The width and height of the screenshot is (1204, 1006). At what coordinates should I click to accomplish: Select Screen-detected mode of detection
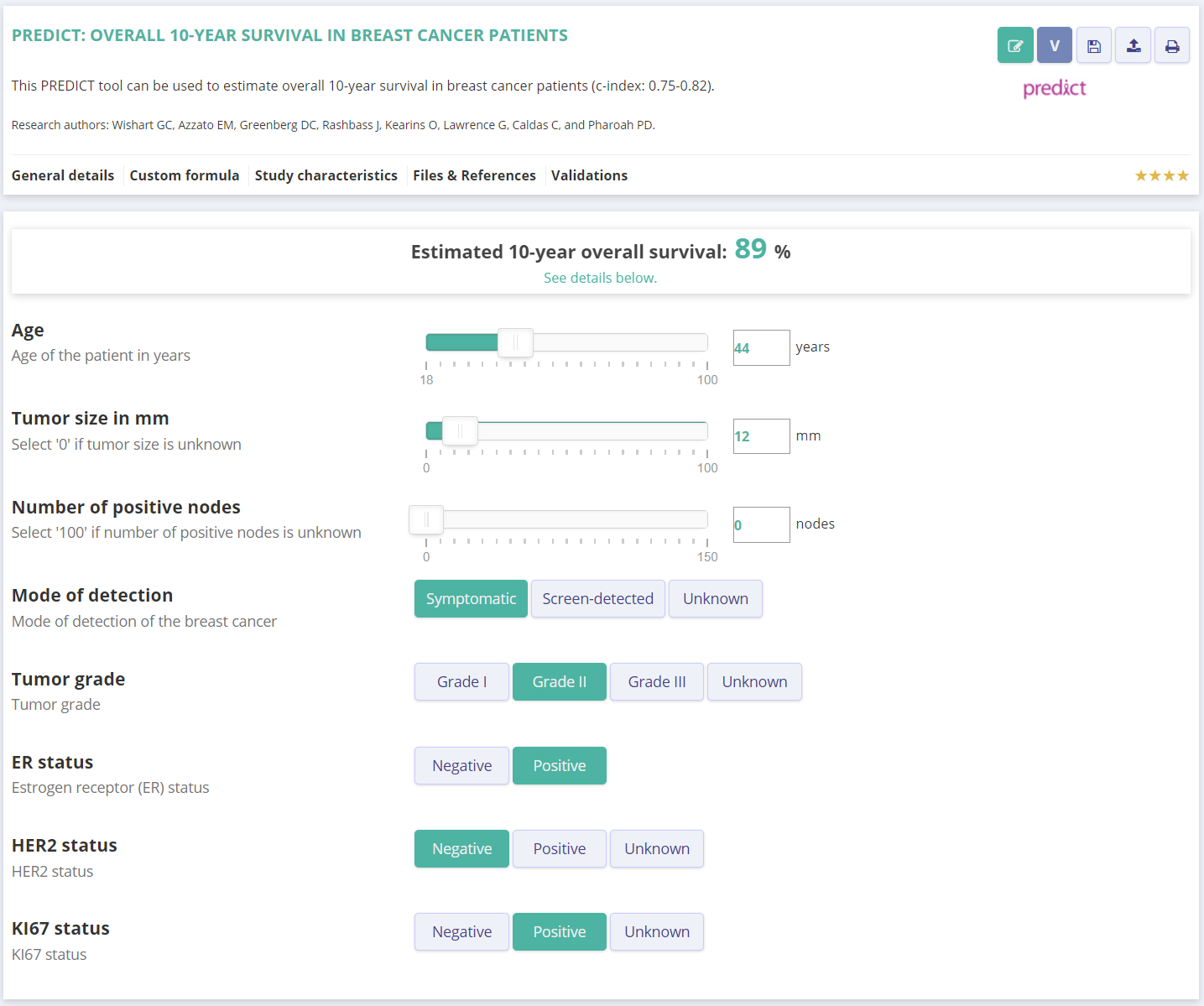pyautogui.click(x=597, y=599)
